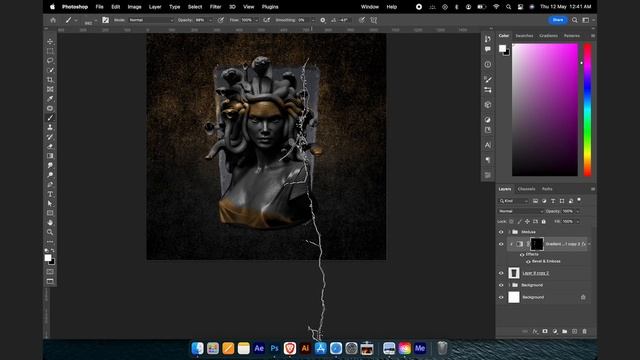Image resolution: width=640 pixels, height=360 pixels.
Task: Create new group folder icon in Layers
Action: point(564,331)
